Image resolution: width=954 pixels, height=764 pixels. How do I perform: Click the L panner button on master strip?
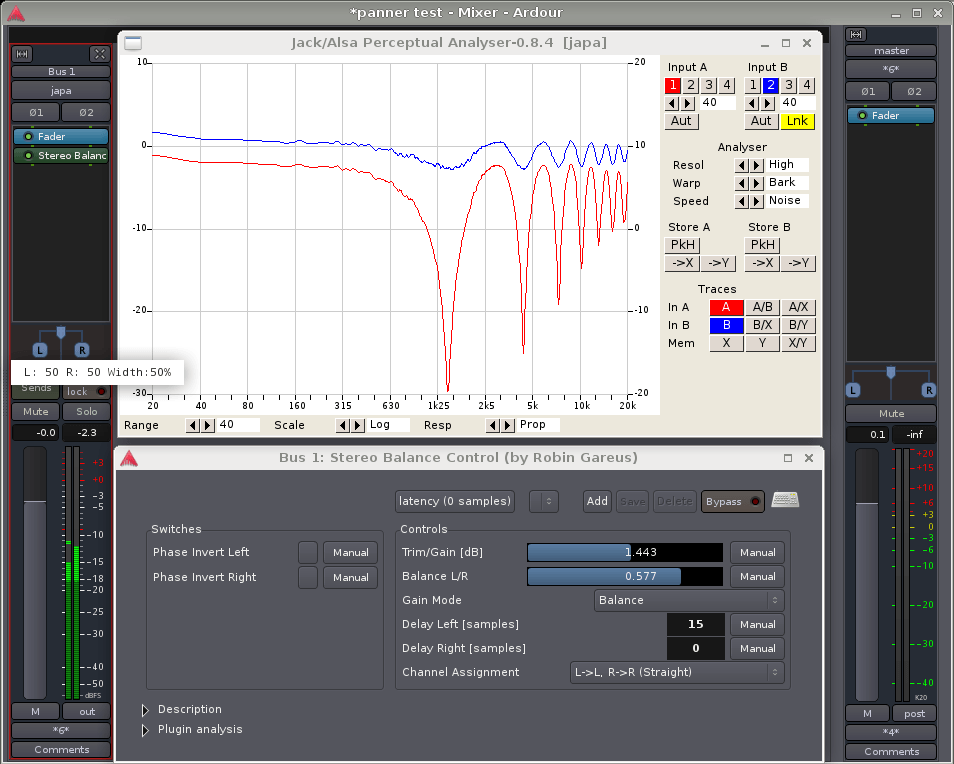[x=853, y=390]
